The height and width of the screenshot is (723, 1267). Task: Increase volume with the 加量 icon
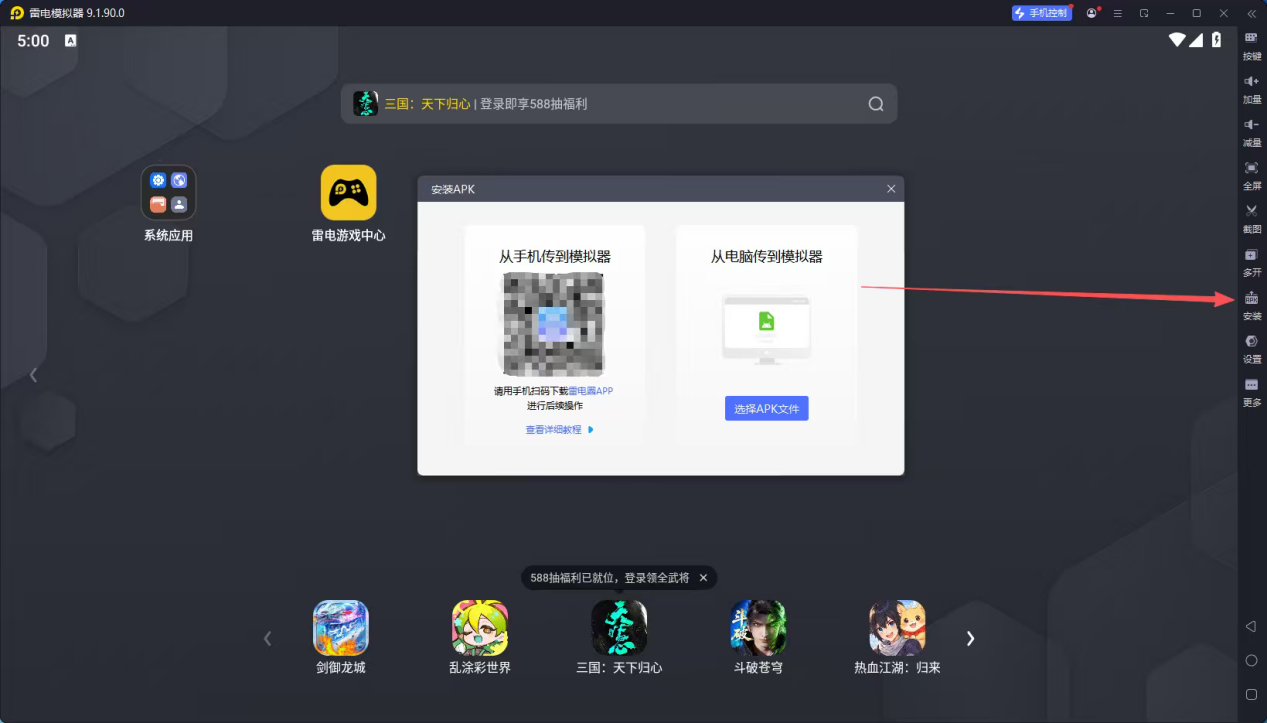1251,88
